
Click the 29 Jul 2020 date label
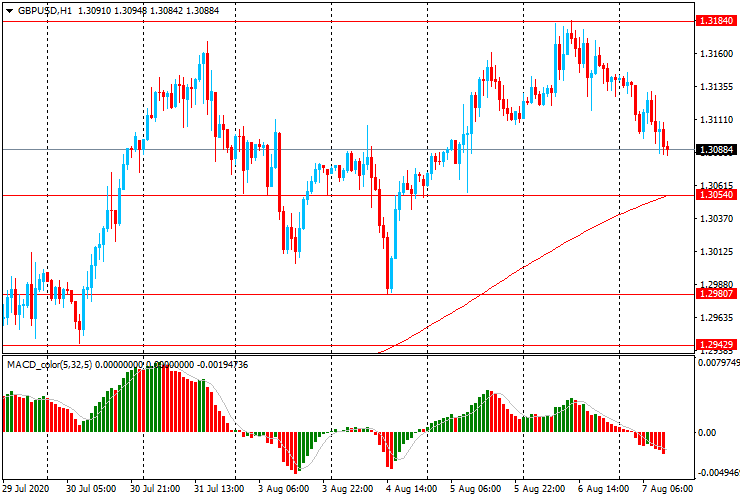tap(26, 488)
